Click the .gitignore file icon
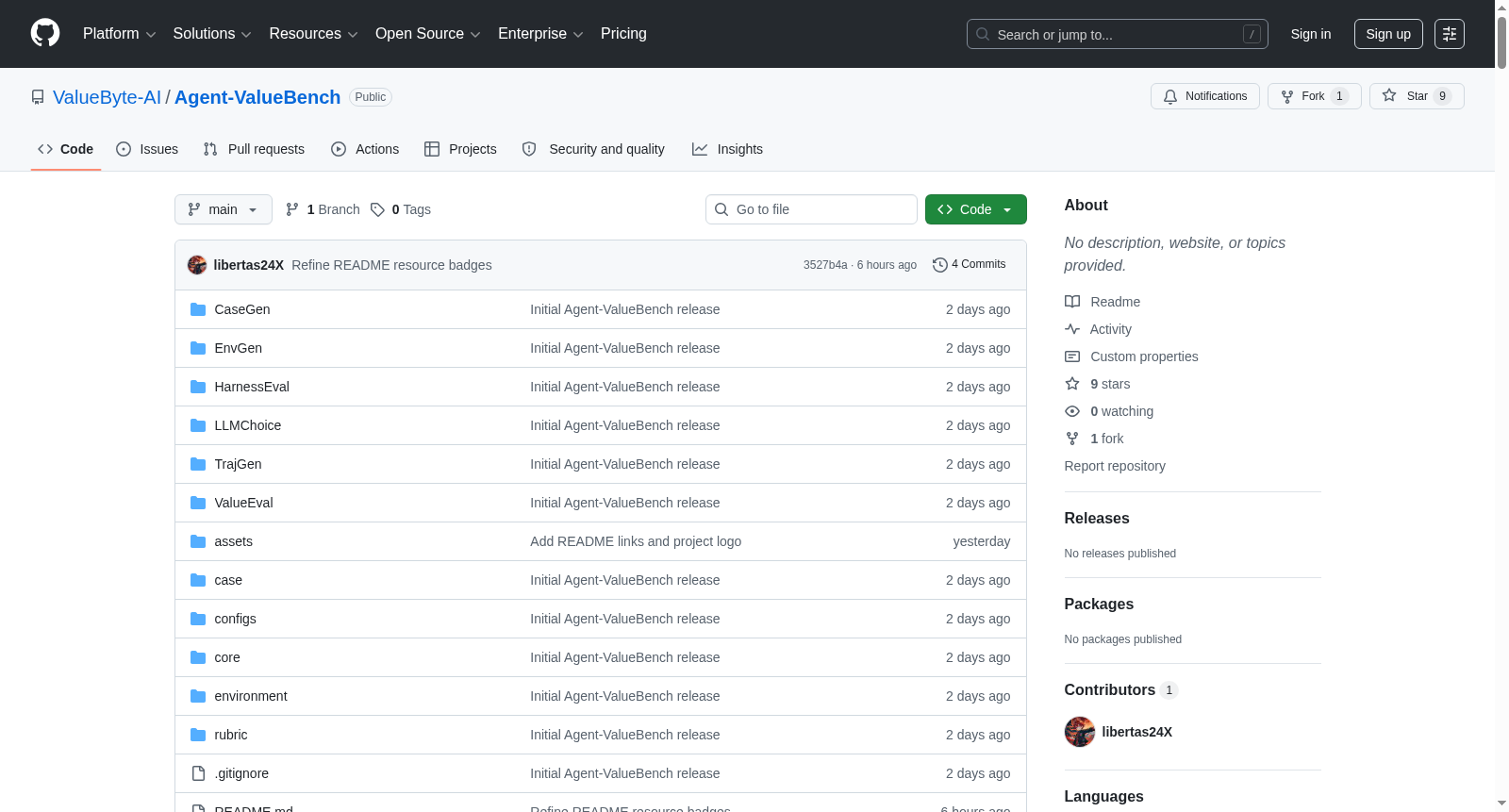 (x=198, y=773)
